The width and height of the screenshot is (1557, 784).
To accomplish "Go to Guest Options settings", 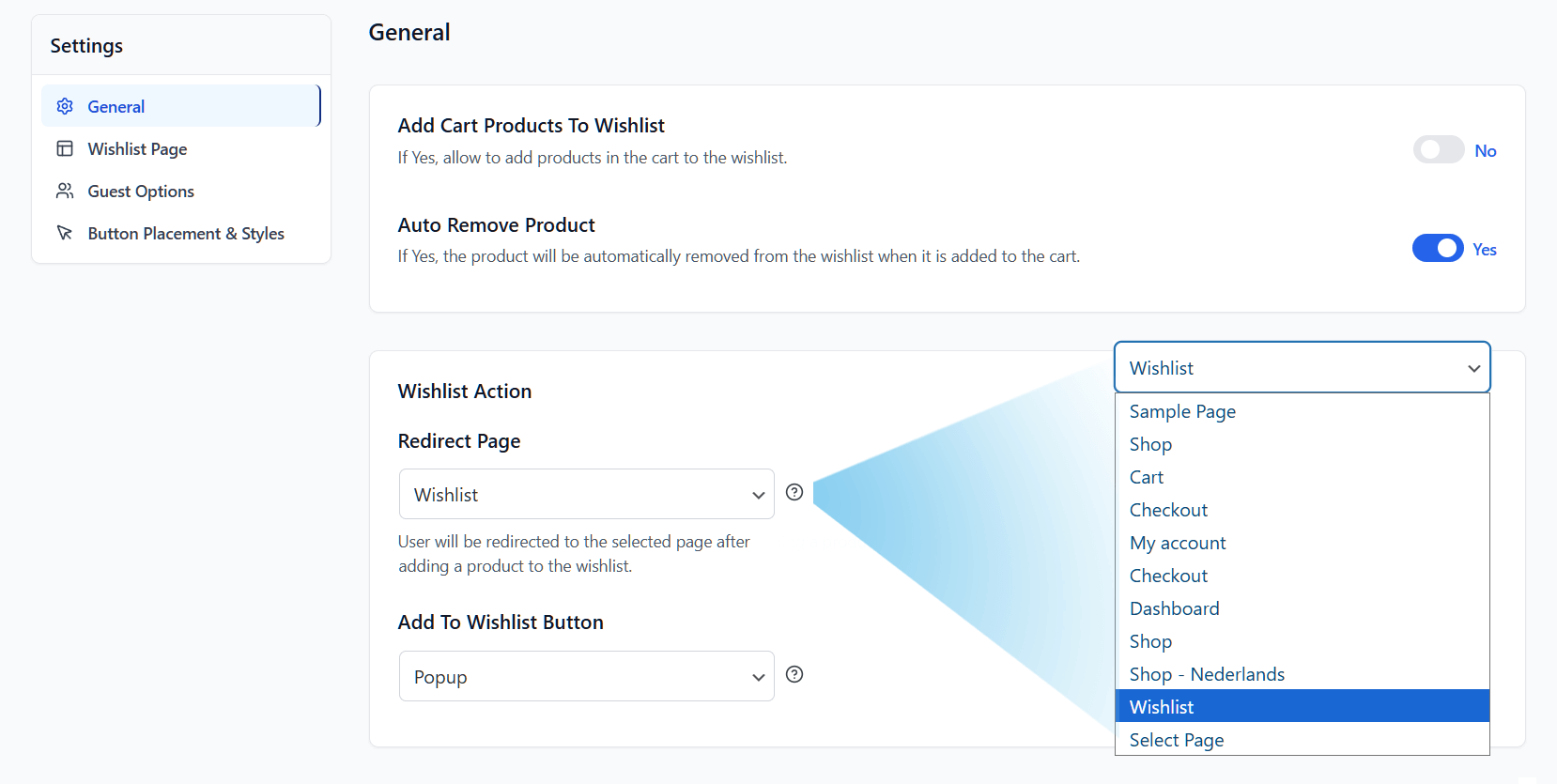I will click(141, 192).
